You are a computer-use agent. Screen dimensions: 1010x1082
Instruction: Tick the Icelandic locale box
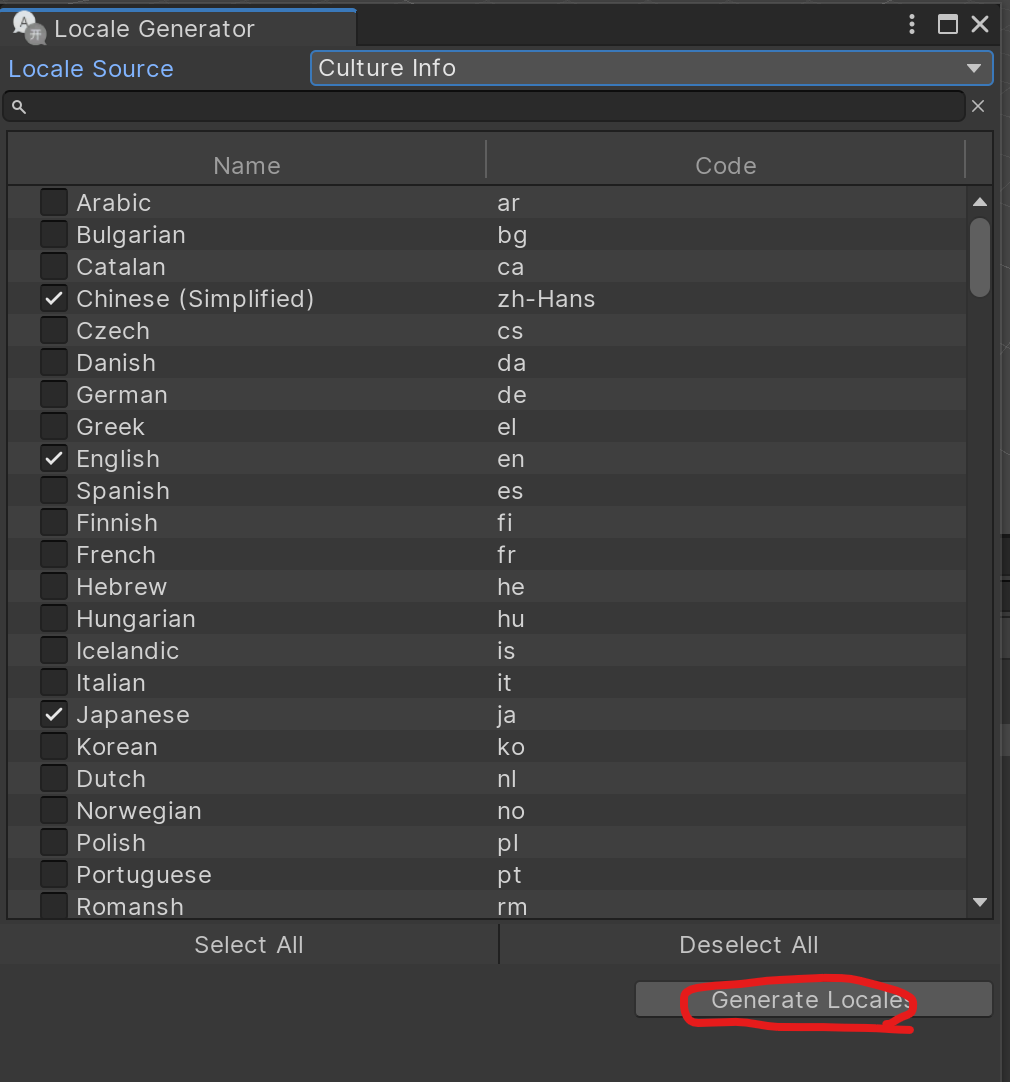tap(54, 651)
